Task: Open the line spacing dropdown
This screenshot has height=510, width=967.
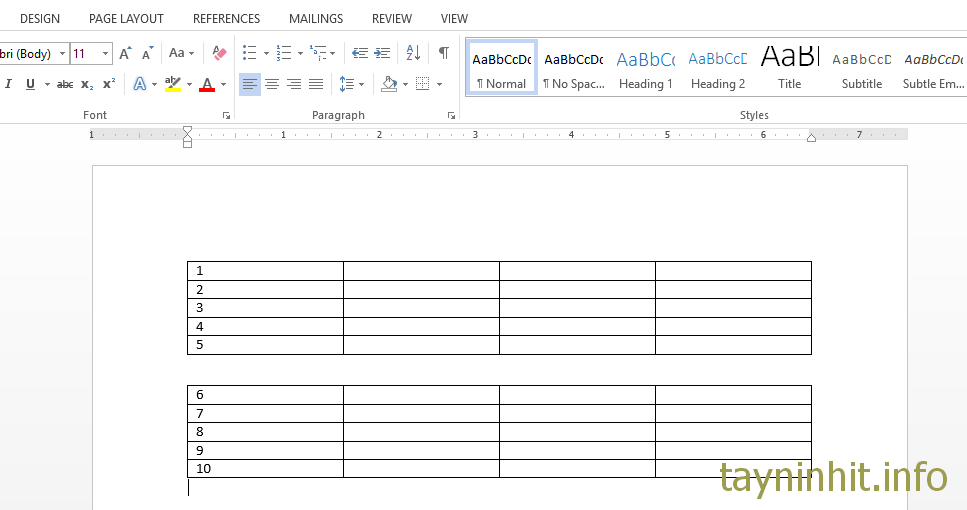Action: point(351,84)
